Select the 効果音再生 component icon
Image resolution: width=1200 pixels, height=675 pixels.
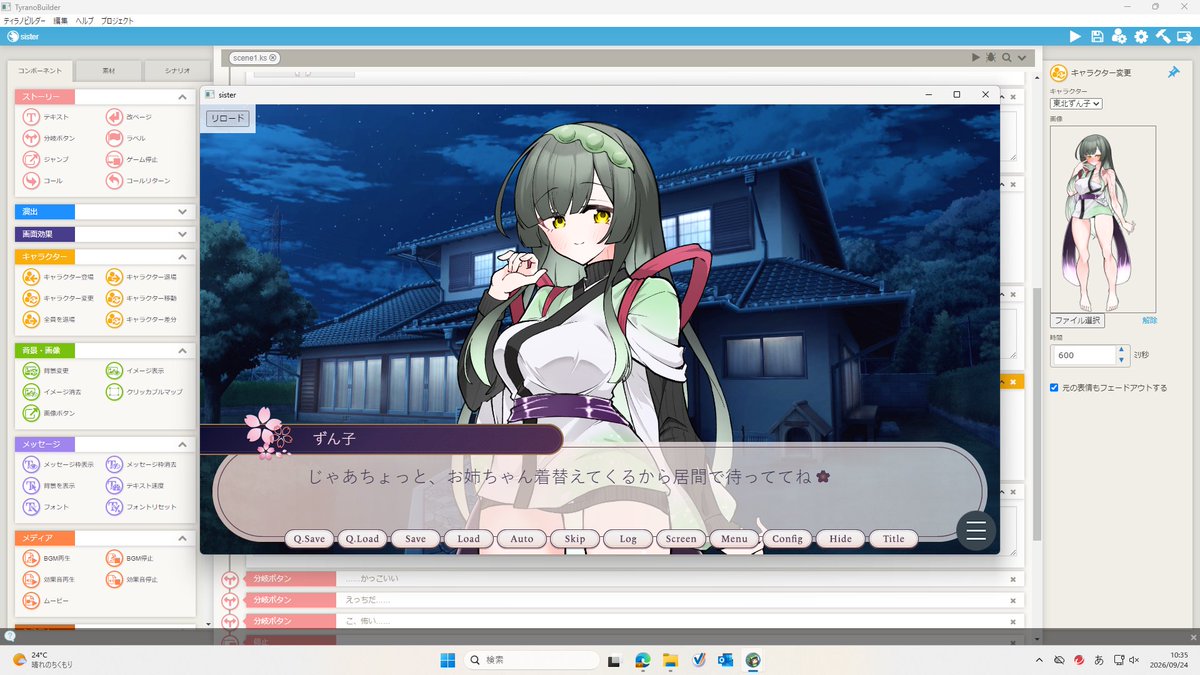click(x=31, y=579)
